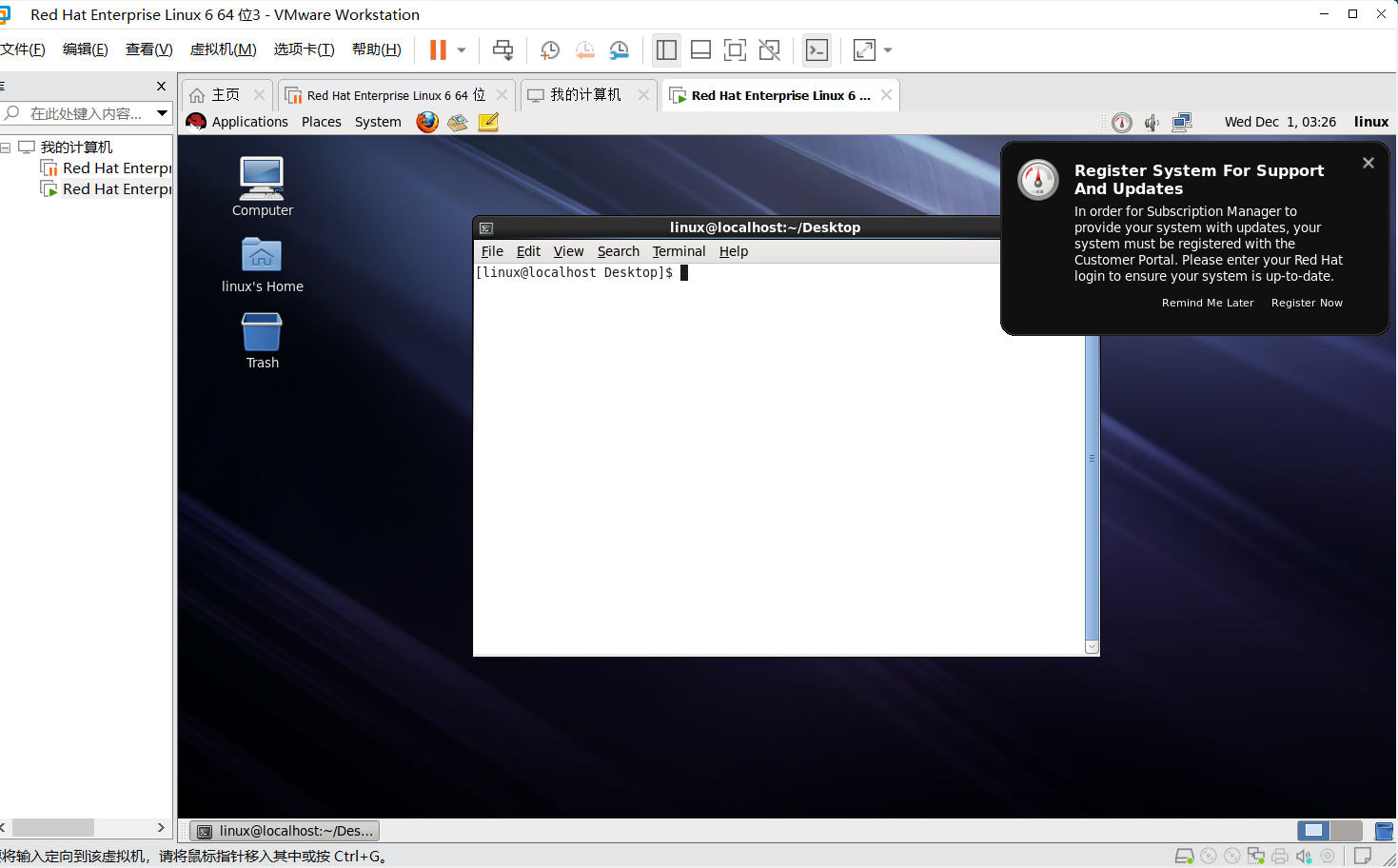Click the library search input field

pos(86,113)
